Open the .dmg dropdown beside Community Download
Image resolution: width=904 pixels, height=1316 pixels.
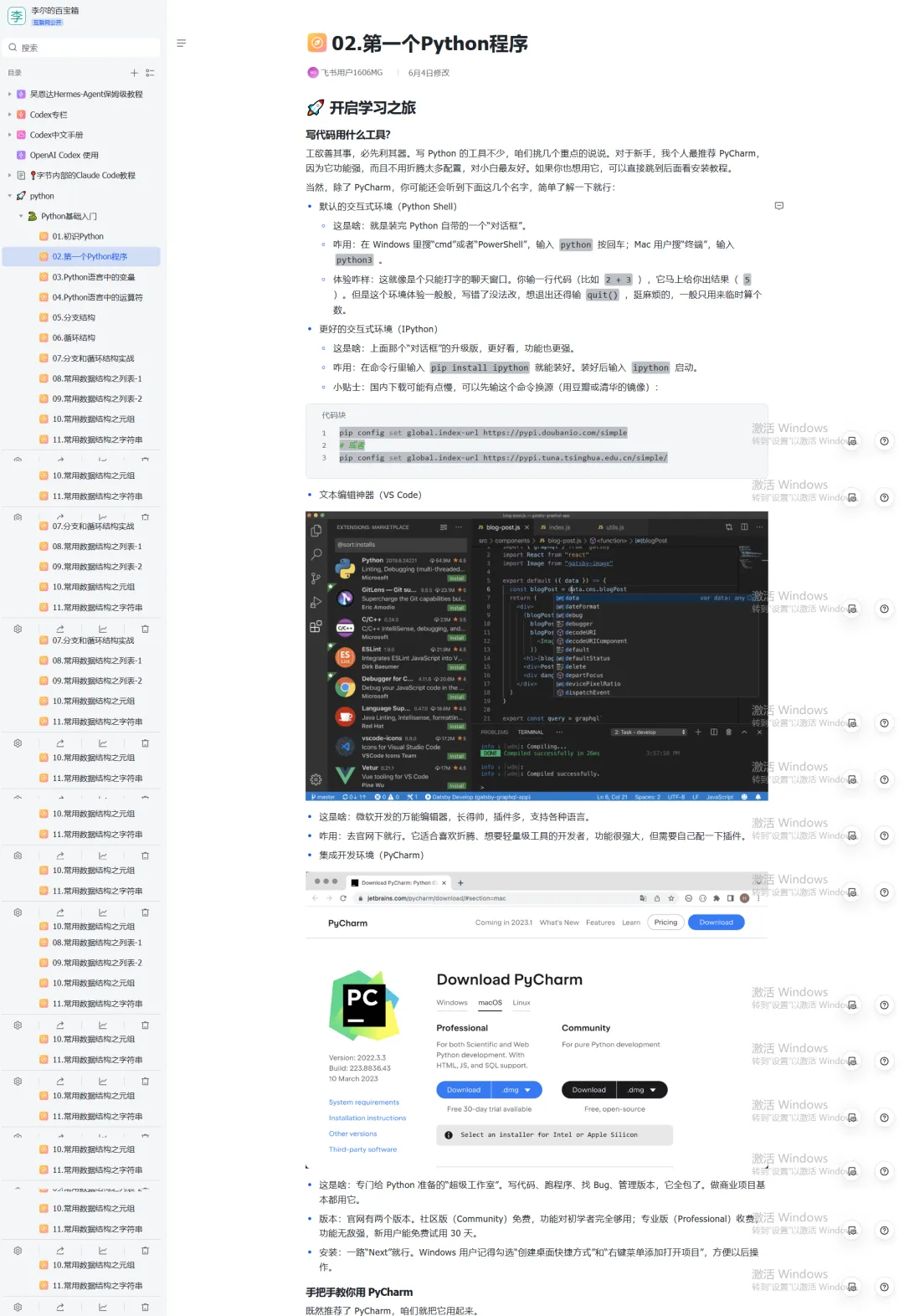click(x=643, y=1090)
